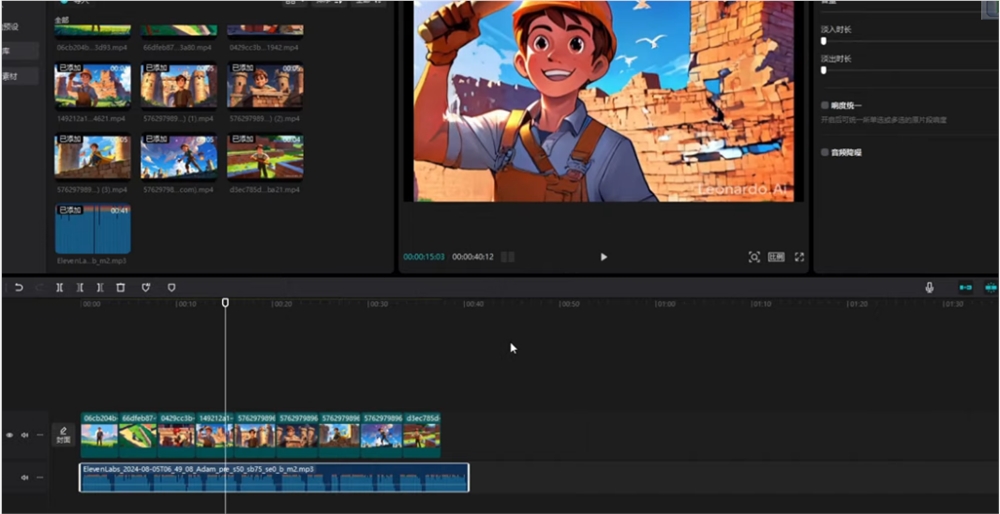Select timeline clip 06cb204b
Screen dimensions: 1000x514
pyautogui.click(x=99, y=435)
